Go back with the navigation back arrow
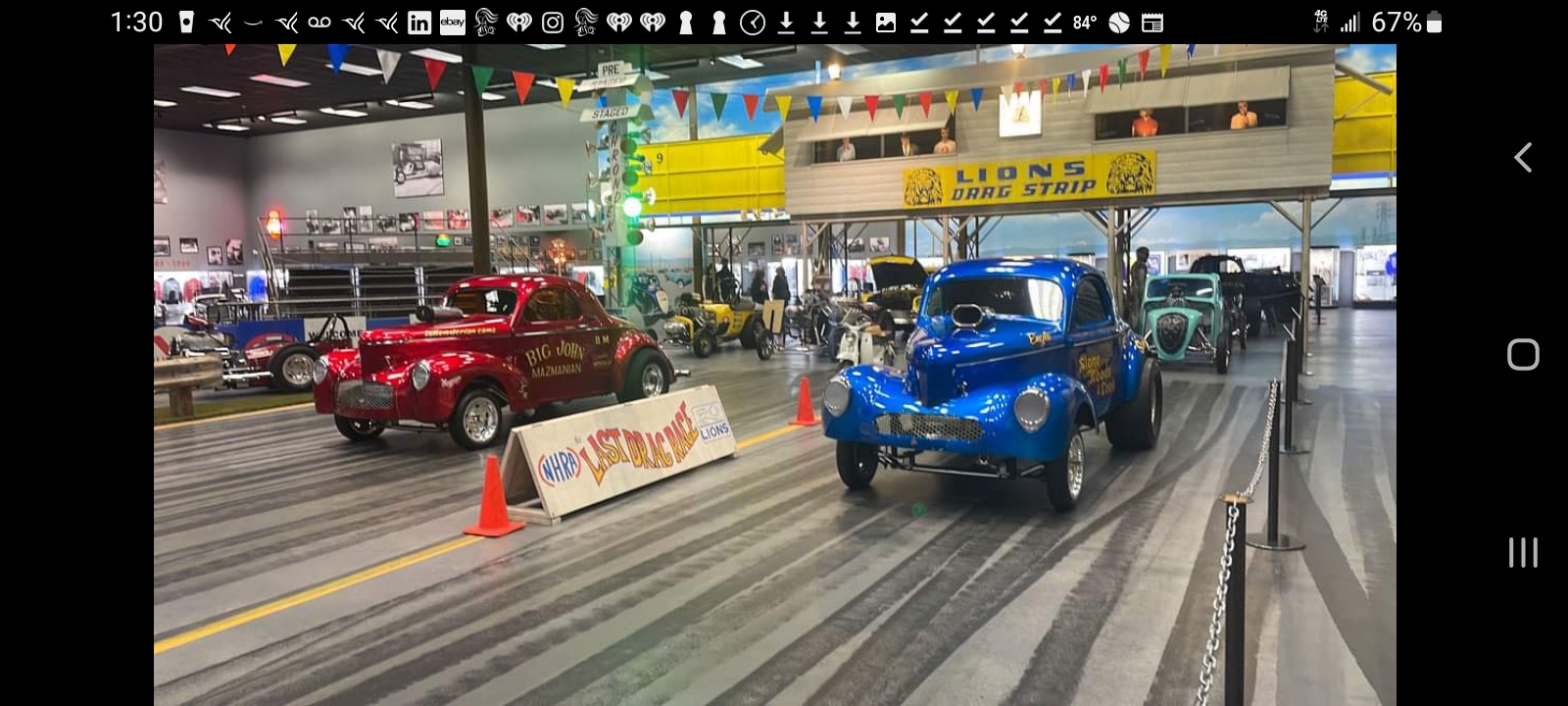The width and height of the screenshot is (1568, 706). point(1523,158)
